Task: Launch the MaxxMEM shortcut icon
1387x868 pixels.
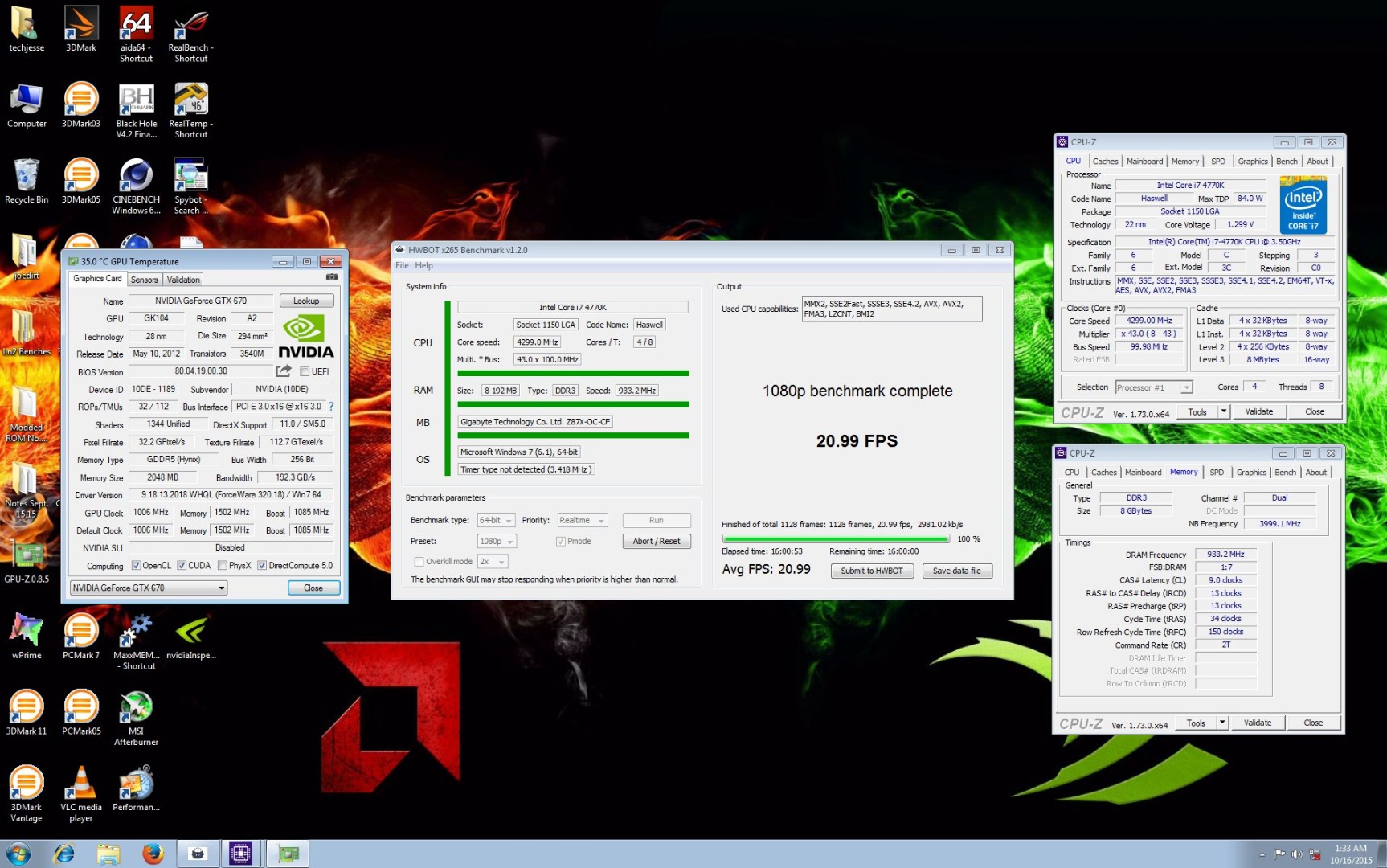Action: [137, 642]
